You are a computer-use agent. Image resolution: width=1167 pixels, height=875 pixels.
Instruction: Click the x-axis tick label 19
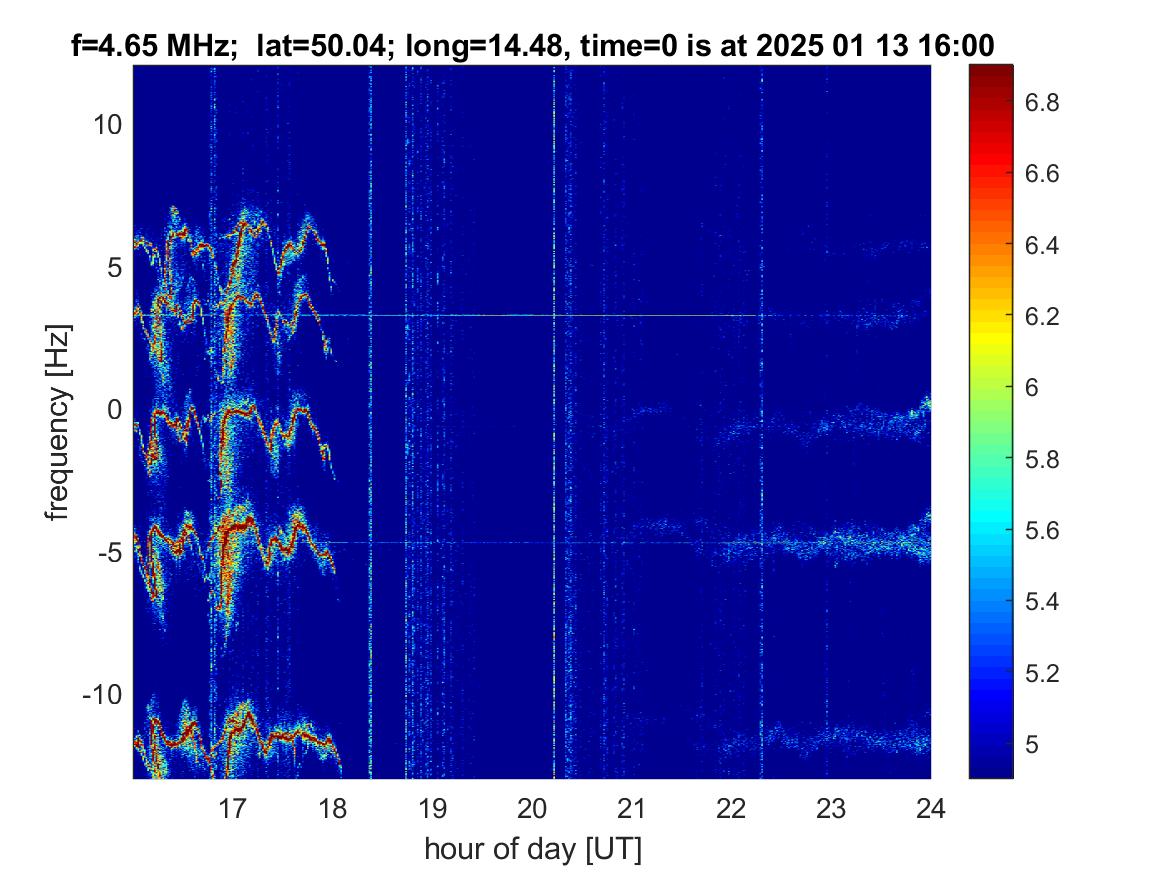coord(432,808)
